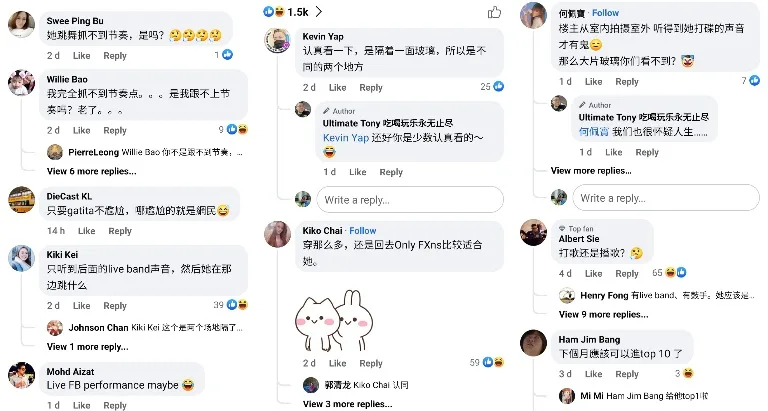Reply to DieCast KL's comment
This screenshot has height=411, width=768.
(120, 231)
